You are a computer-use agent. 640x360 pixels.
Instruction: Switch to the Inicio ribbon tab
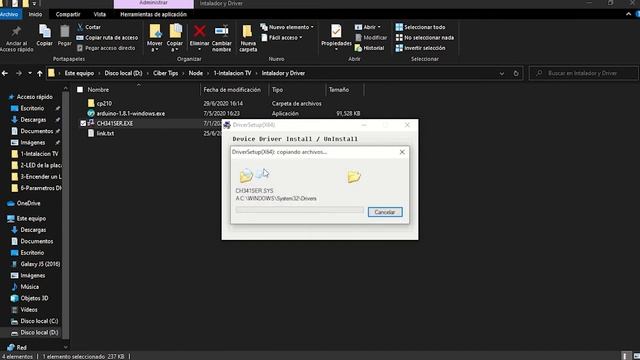pyautogui.click(x=35, y=14)
